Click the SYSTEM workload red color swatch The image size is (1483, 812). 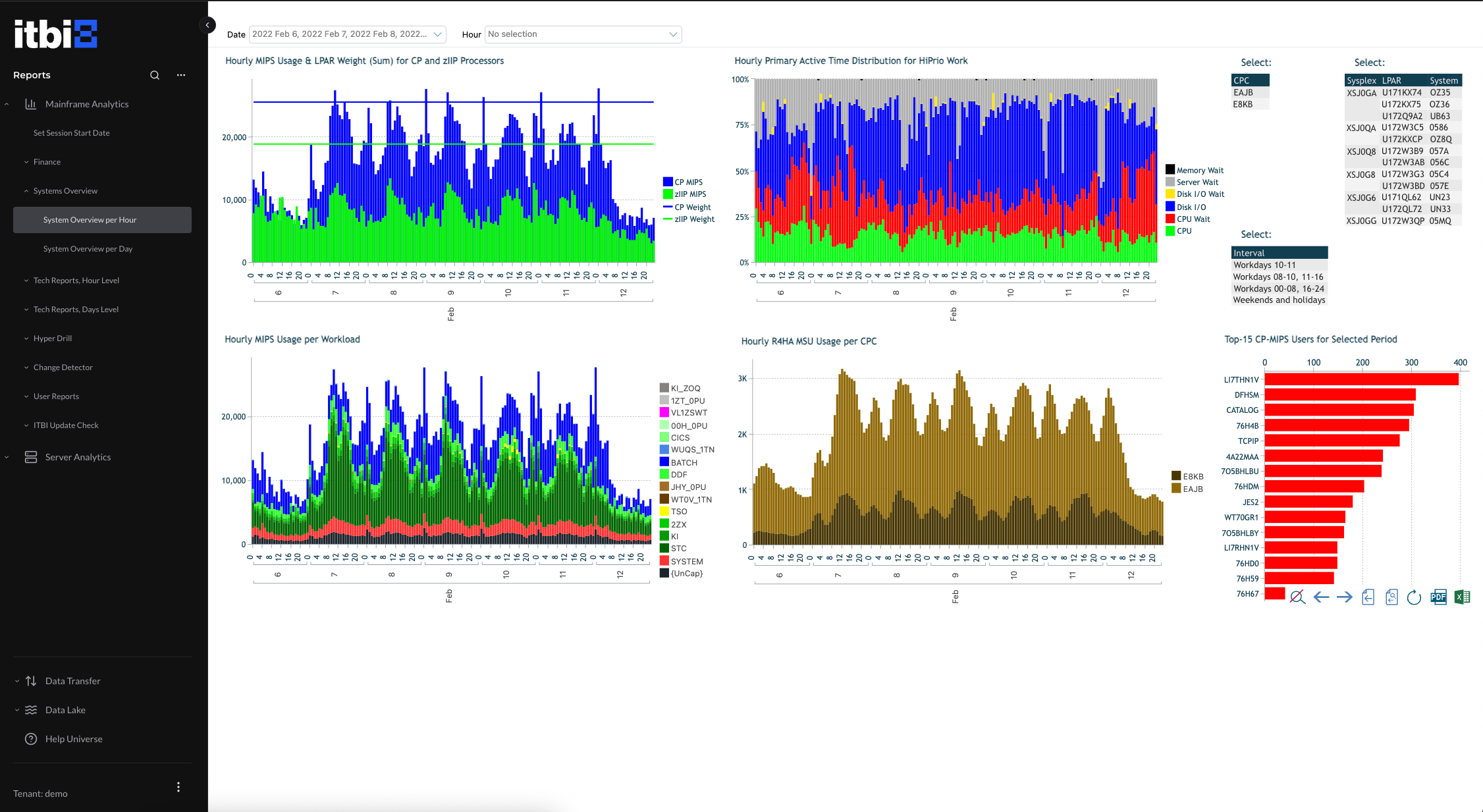(x=664, y=561)
